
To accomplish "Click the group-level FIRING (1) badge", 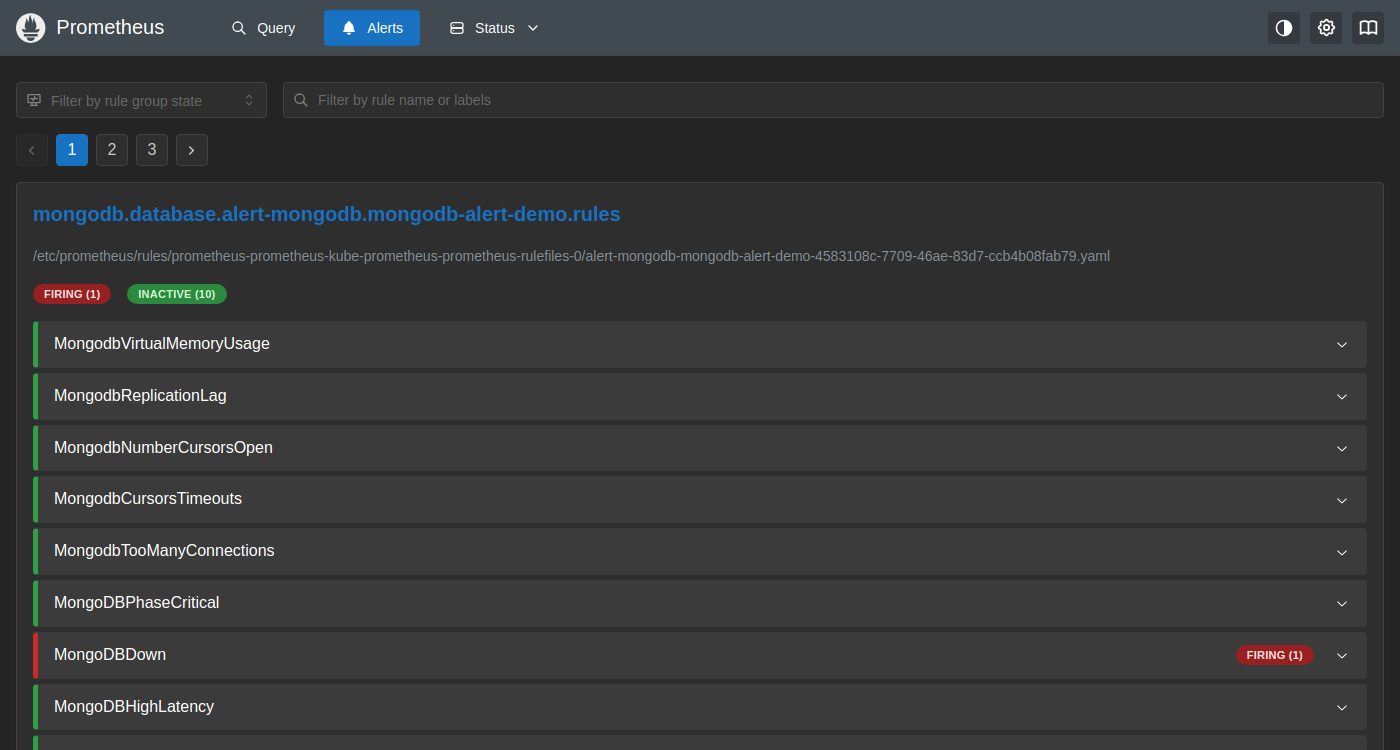I will pos(72,294).
